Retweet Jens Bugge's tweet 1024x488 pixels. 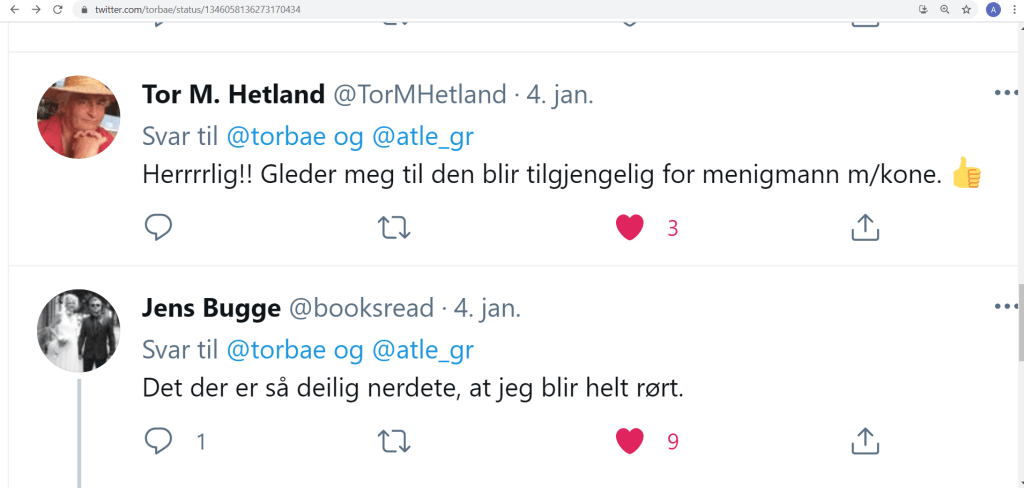395,440
